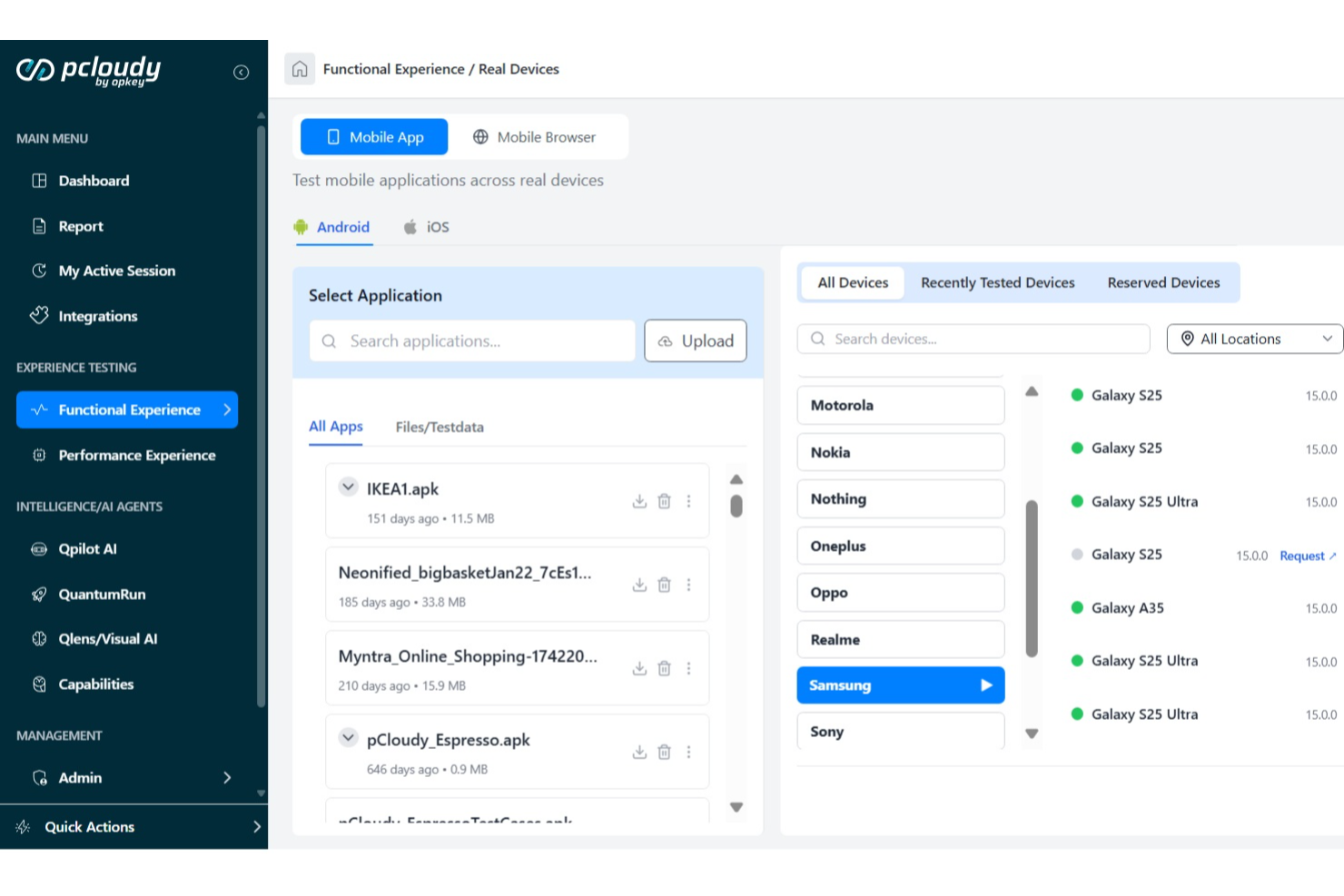Open more options for Neonified_bigbasket

[688, 585]
